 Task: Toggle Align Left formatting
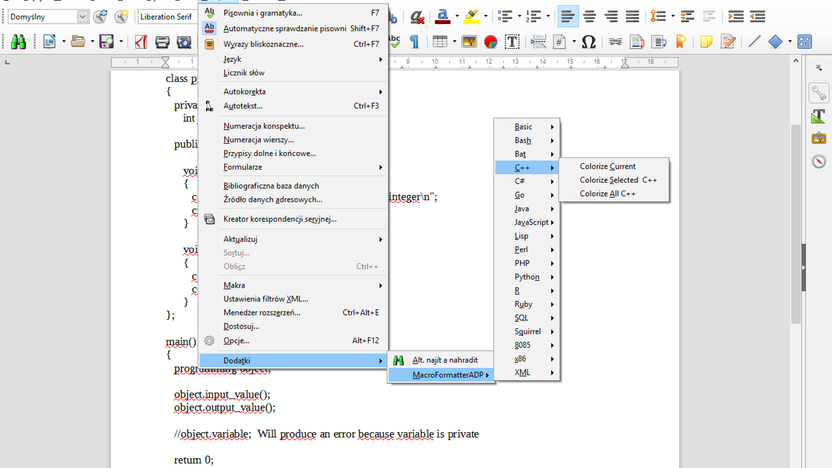point(568,17)
